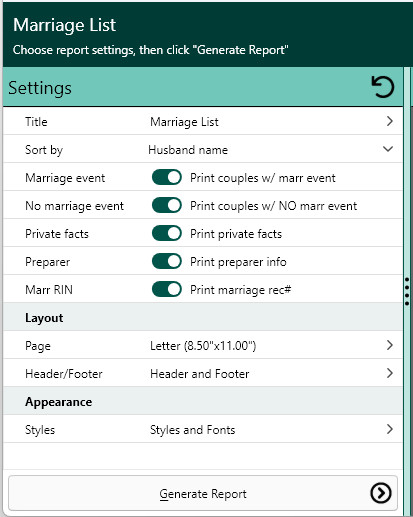Toggle Print couples w/ marr event switch
Screen dimensions: 413x517
(167, 177)
